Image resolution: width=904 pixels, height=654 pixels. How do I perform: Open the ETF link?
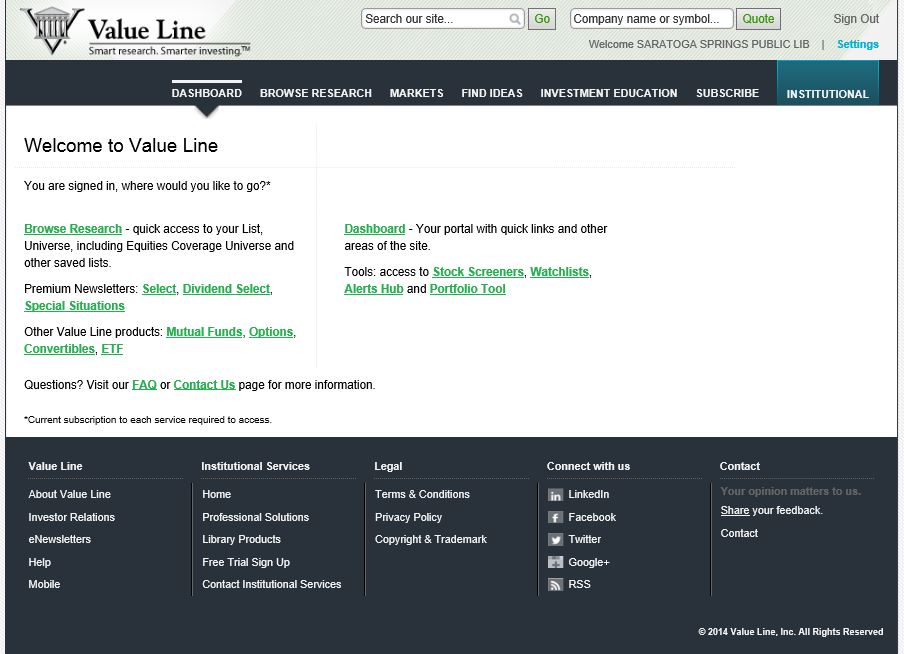[x=112, y=349]
